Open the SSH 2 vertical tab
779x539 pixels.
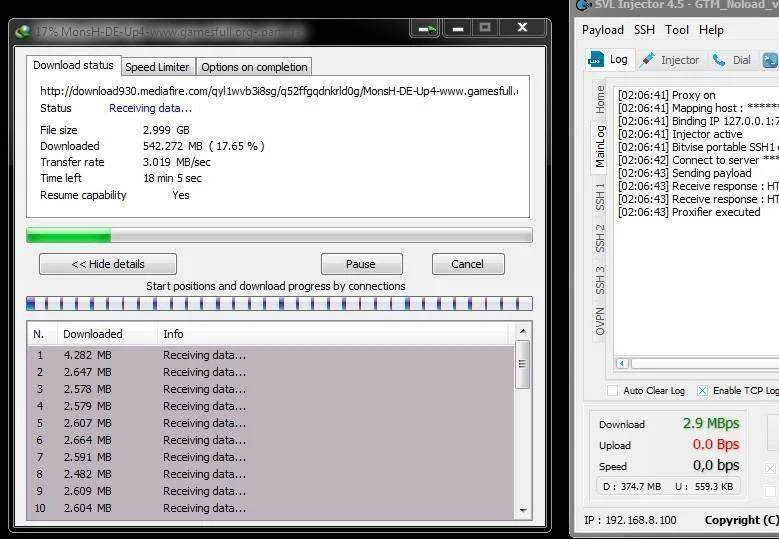click(x=601, y=238)
